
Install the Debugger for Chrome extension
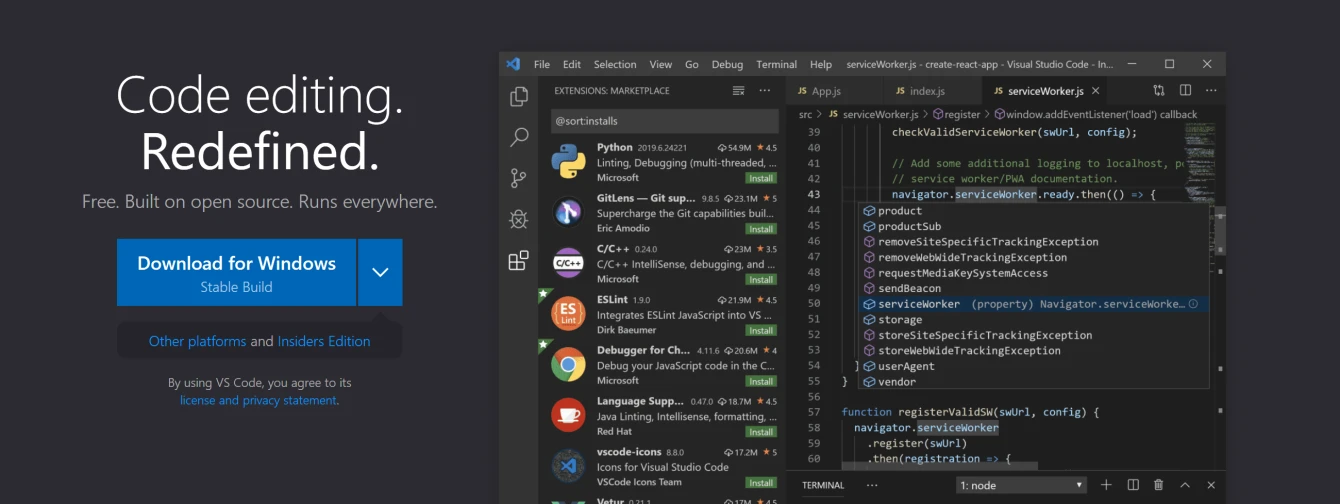(761, 381)
